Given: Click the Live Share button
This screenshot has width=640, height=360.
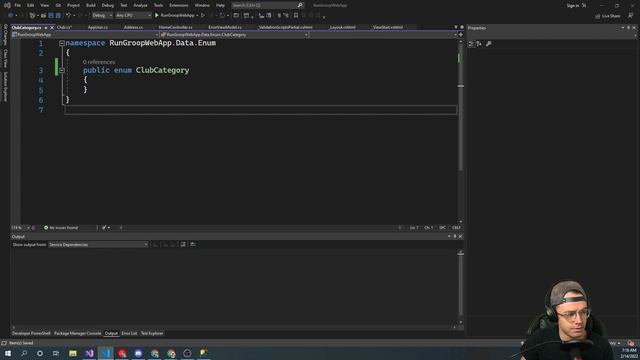Looking at the screenshot, I should click(607, 16).
